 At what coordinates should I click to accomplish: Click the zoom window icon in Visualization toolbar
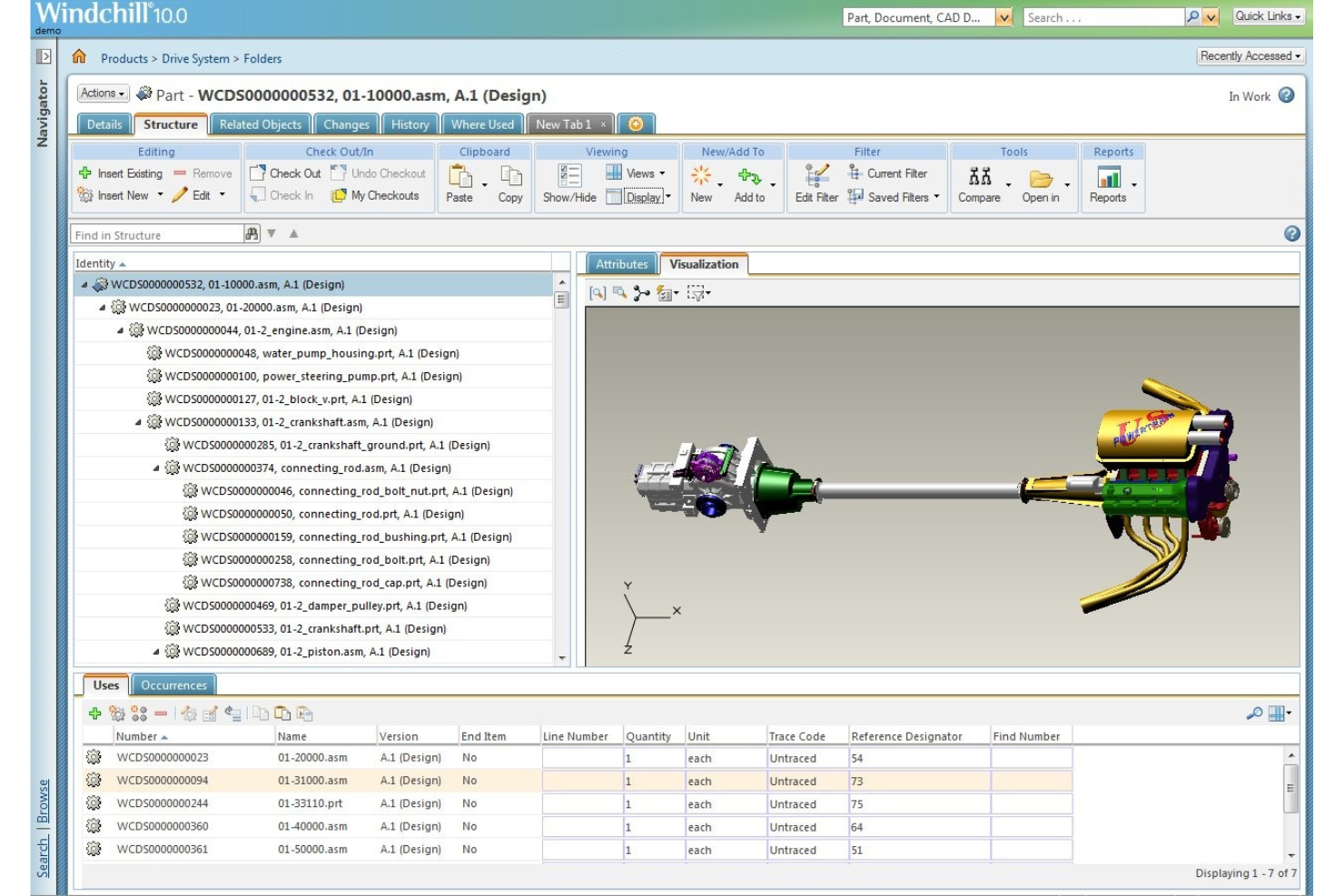point(619,292)
